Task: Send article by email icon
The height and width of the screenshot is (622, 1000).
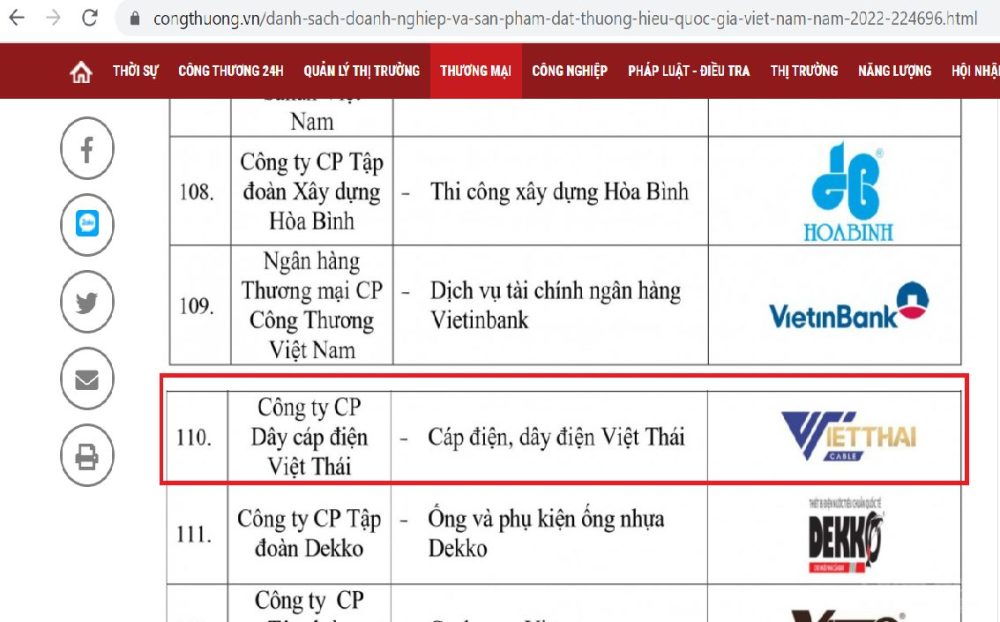Action: [x=87, y=379]
